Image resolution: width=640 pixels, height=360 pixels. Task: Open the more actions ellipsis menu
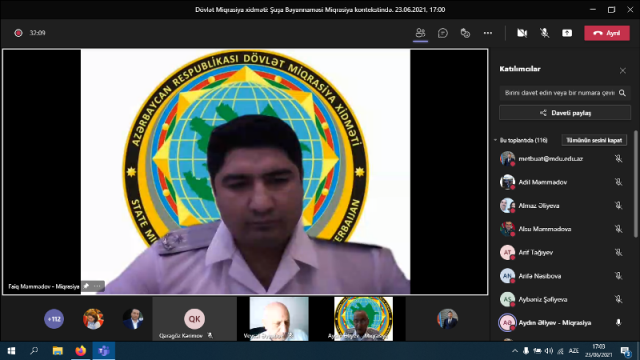point(488,33)
